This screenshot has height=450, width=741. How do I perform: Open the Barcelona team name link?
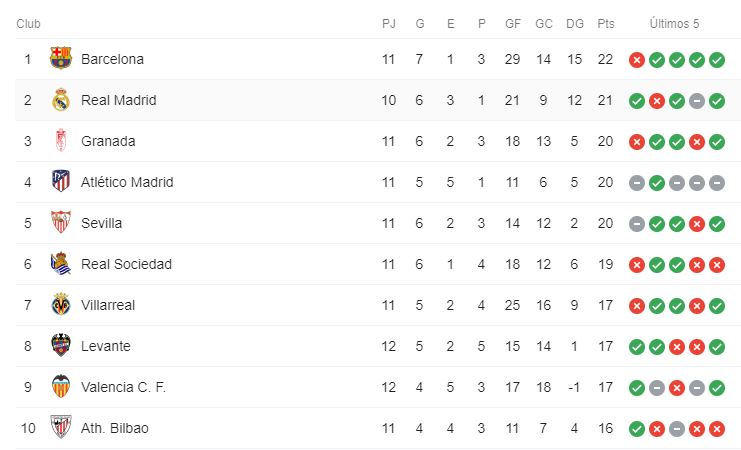(x=112, y=59)
